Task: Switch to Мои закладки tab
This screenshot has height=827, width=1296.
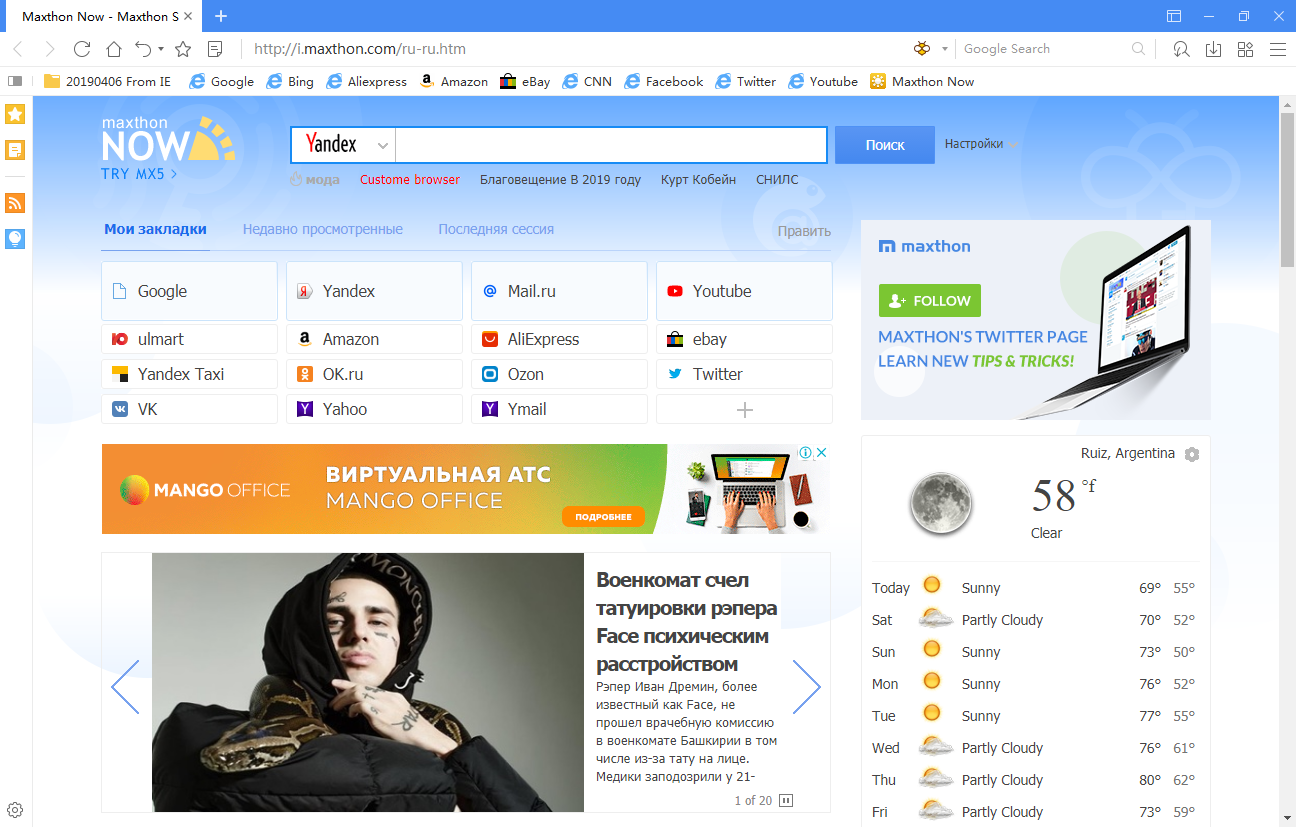Action: tap(155, 229)
